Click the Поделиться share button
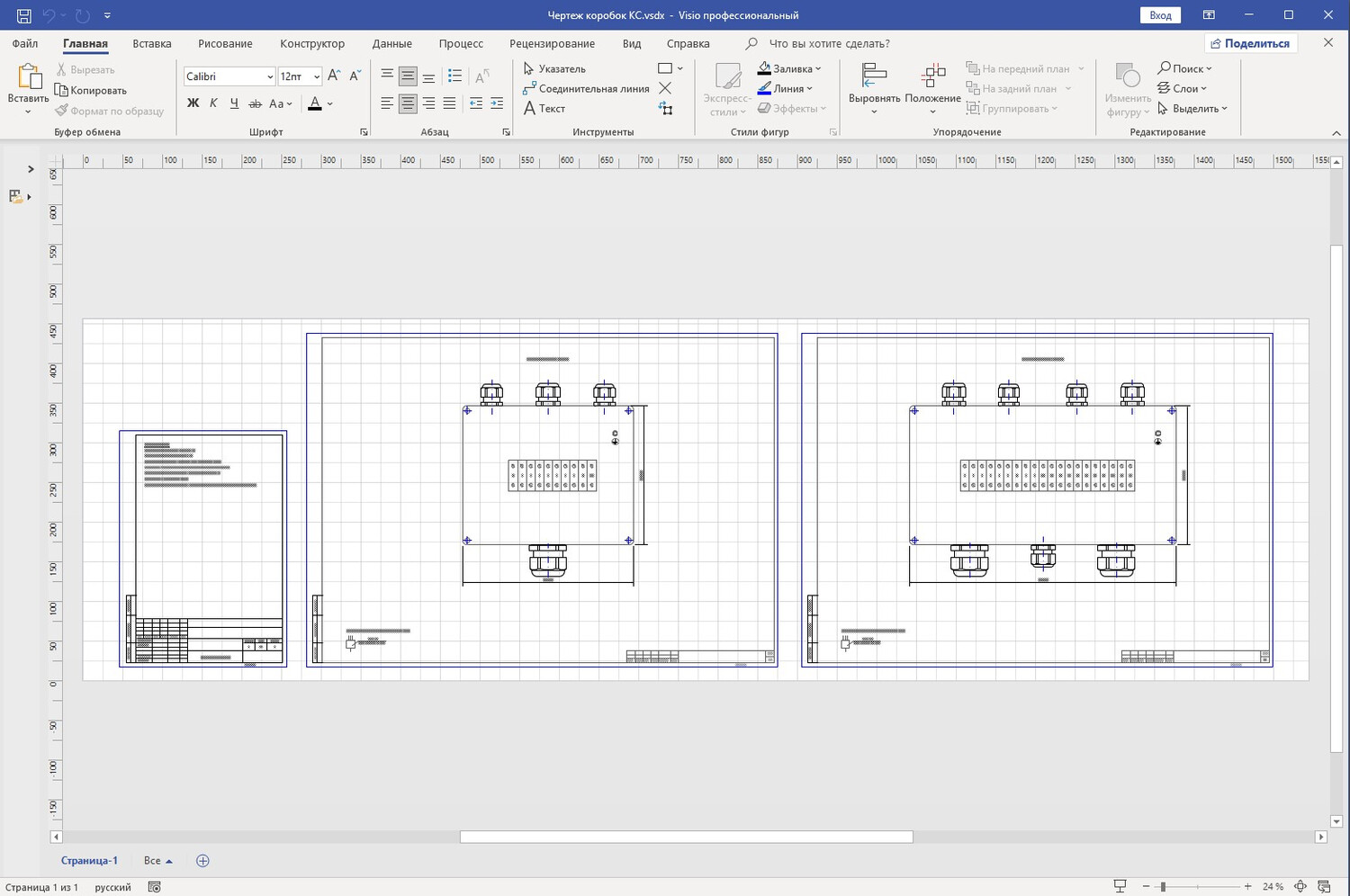The width and height of the screenshot is (1350, 896). pos(1250,43)
